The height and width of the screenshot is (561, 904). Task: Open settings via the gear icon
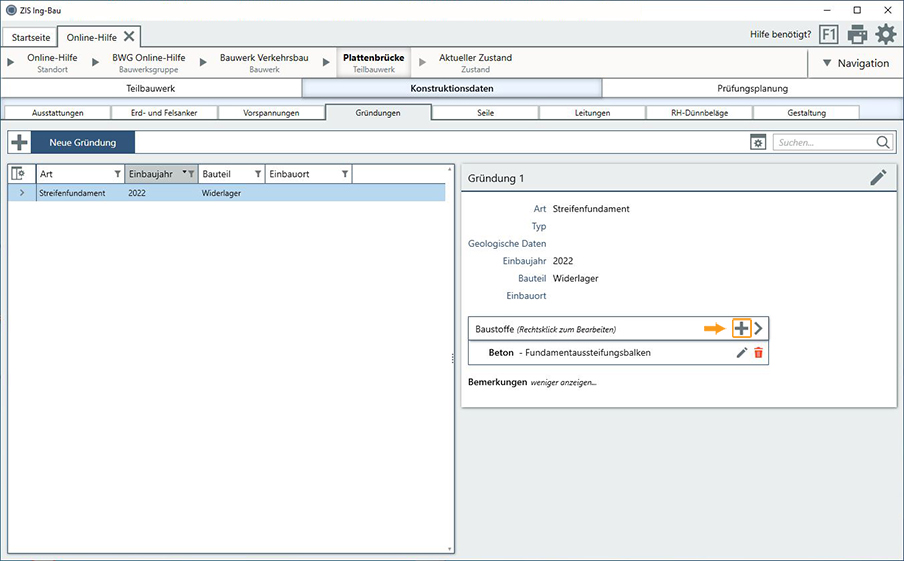coord(886,34)
